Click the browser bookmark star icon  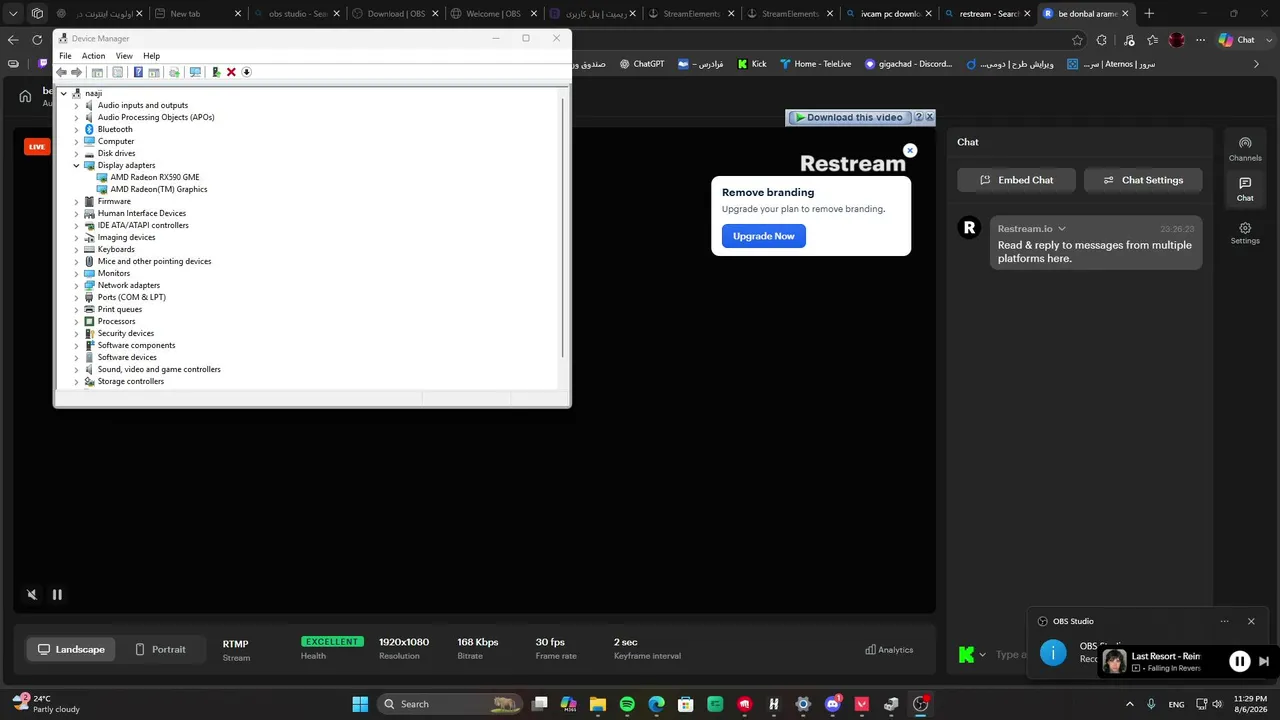tap(1077, 40)
